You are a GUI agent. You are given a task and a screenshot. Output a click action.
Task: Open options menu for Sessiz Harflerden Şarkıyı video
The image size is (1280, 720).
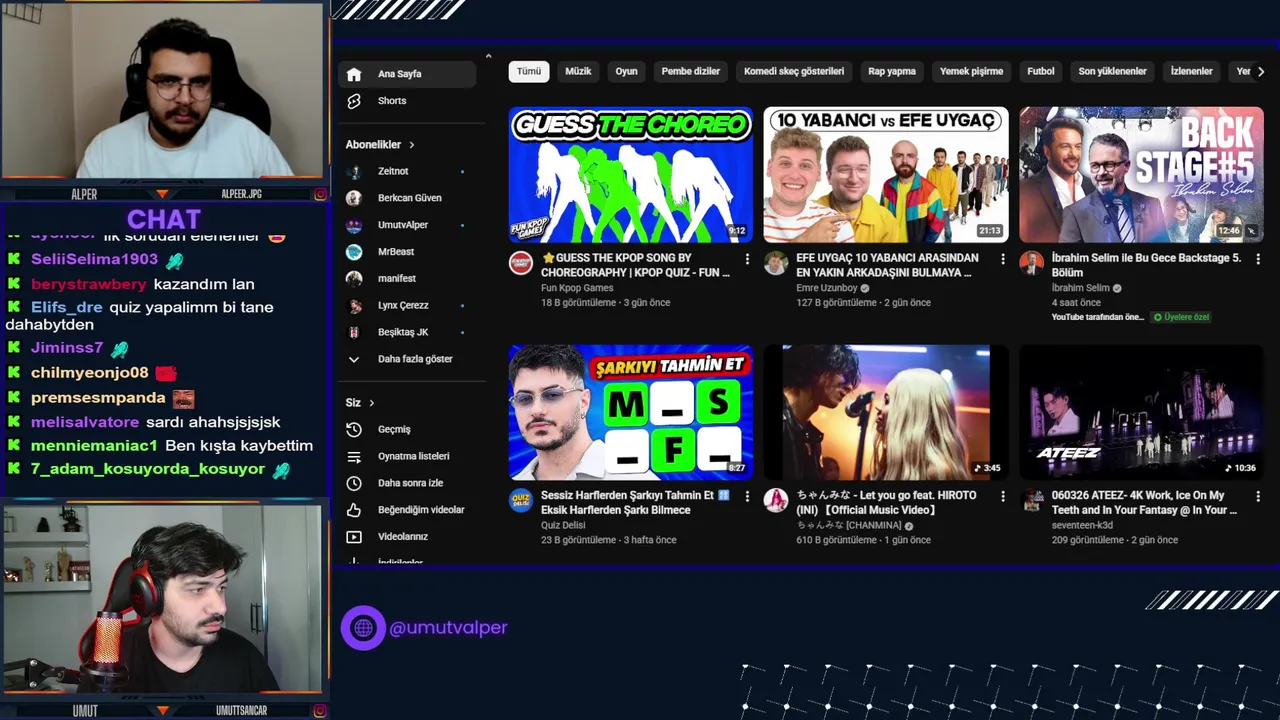pyautogui.click(x=747, y=496)
